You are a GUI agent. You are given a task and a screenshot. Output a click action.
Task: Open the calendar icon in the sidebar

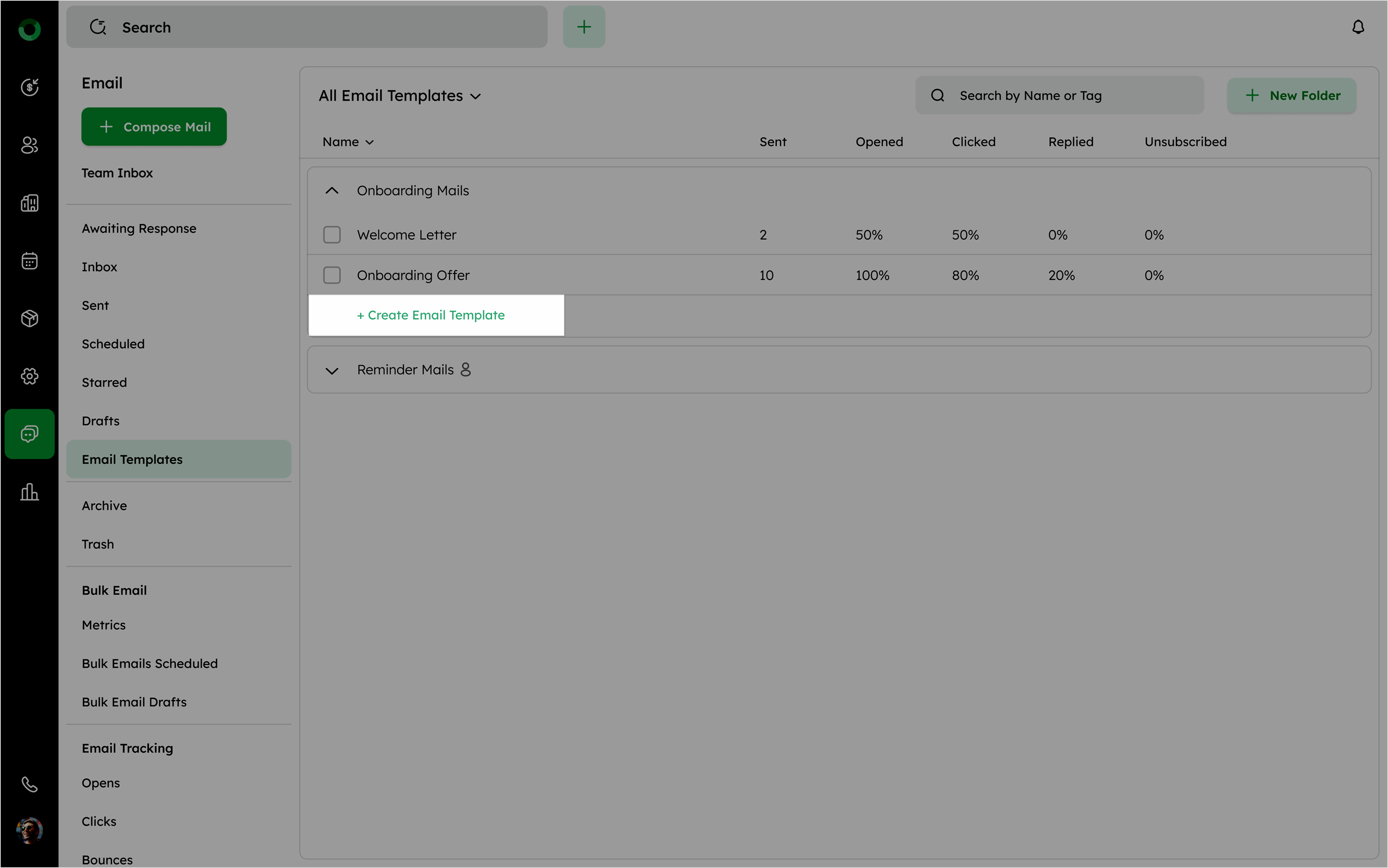(29, 261)
